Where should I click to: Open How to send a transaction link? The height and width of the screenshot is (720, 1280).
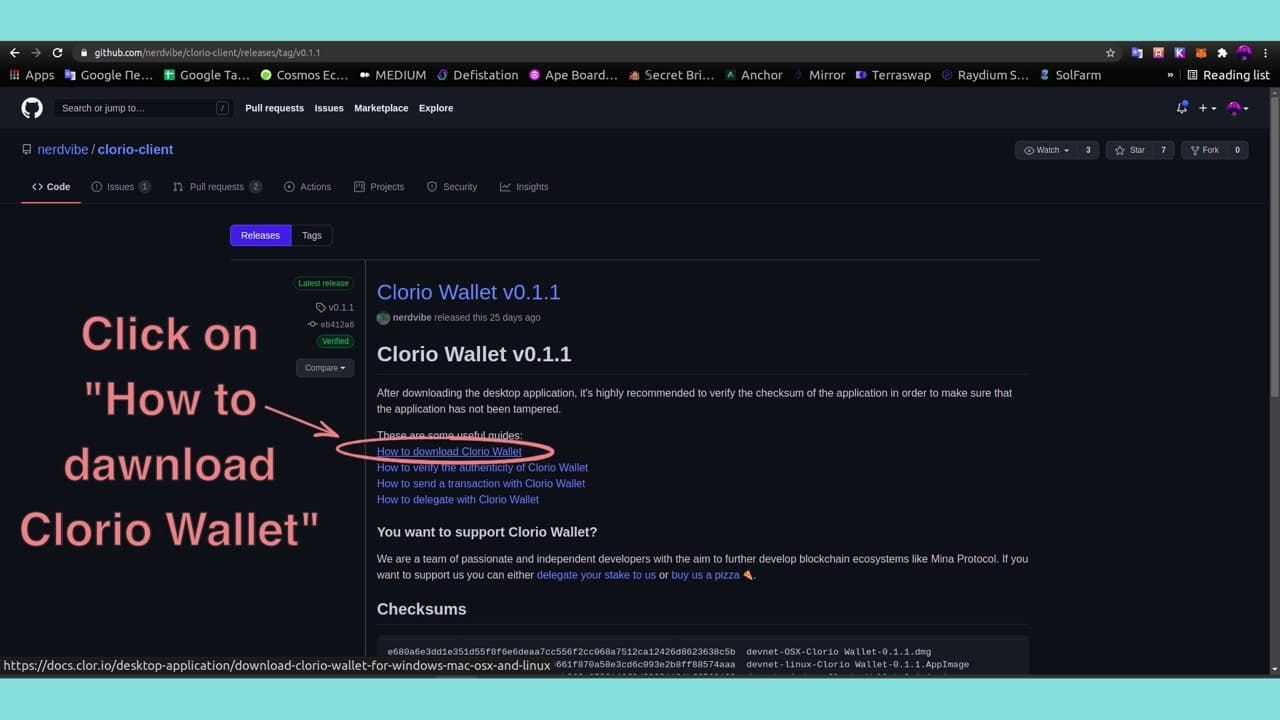[x=481, y=483]
